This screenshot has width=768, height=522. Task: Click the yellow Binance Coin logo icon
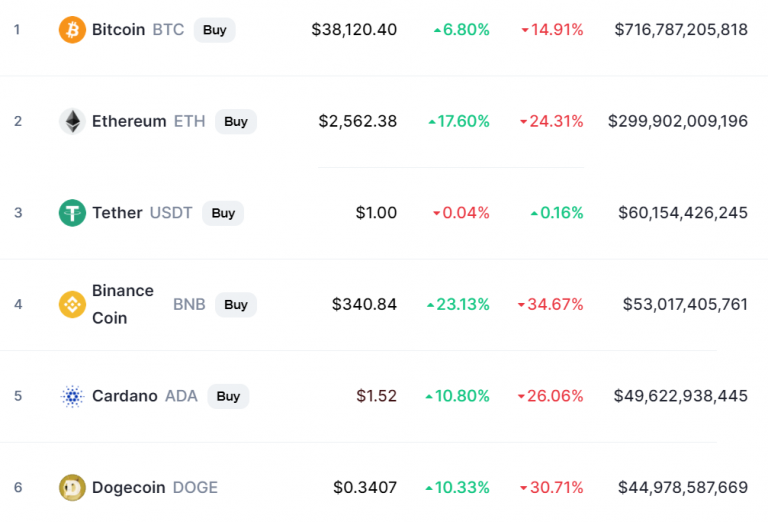click(72, 305)
